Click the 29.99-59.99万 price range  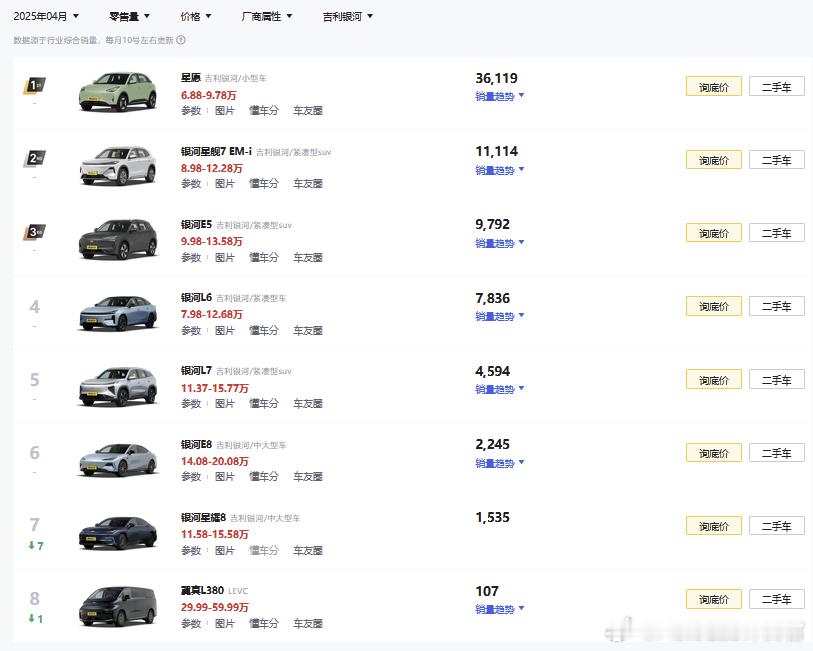point(215,607)
